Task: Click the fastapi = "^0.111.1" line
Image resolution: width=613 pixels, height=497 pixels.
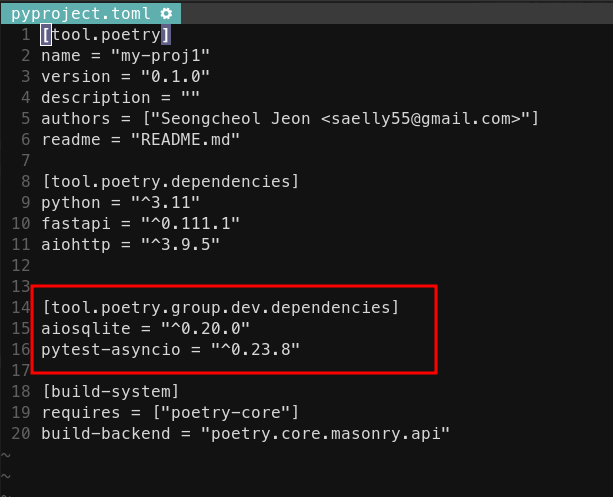Action: pyautogui.click(x=140, y=224)
